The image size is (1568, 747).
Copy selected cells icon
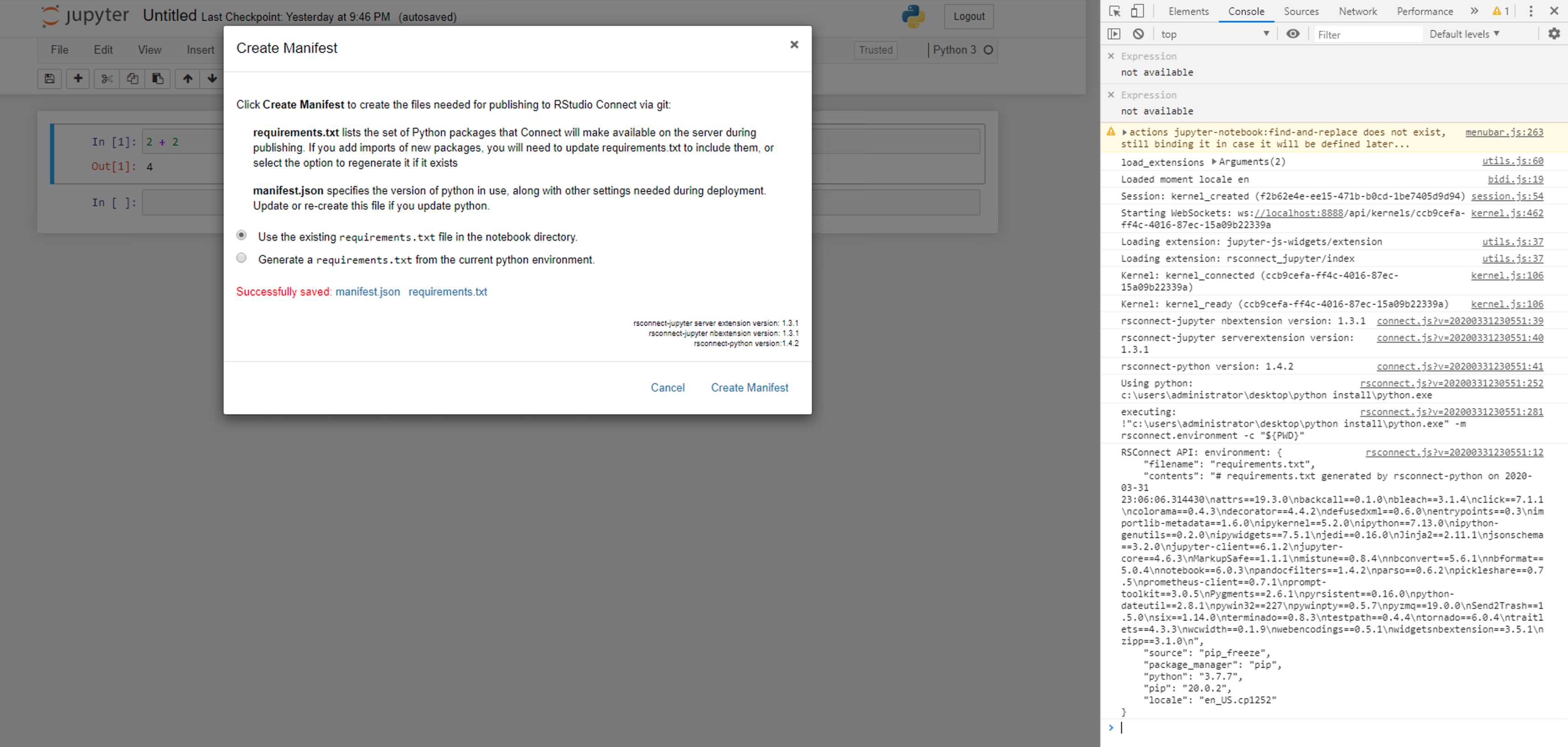[133, 78]
